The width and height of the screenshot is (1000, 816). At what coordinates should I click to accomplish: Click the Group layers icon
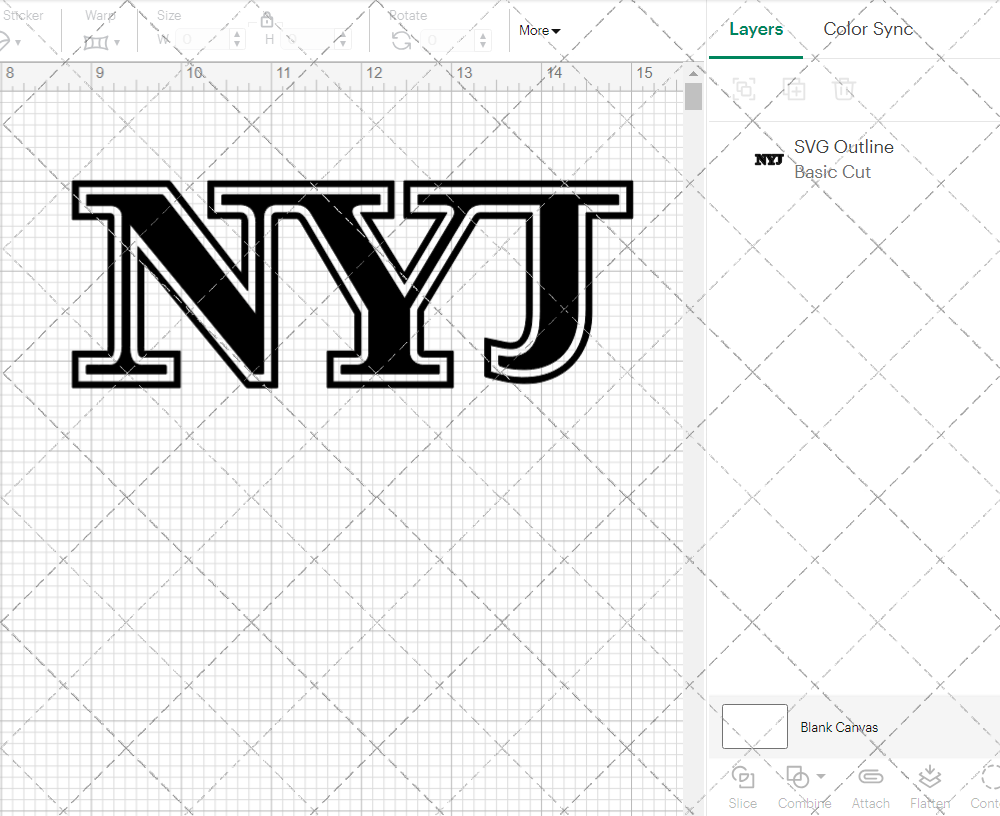tap(743, 89)
